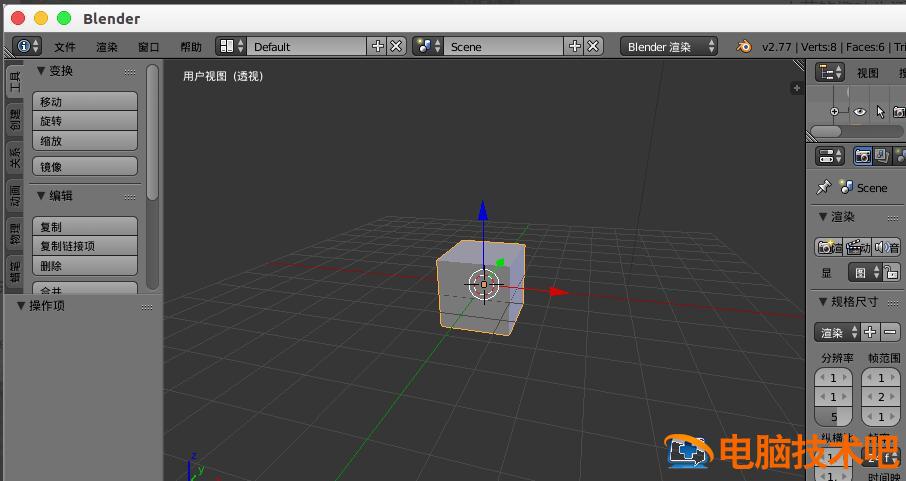Open the 窗口 menu

148,47
